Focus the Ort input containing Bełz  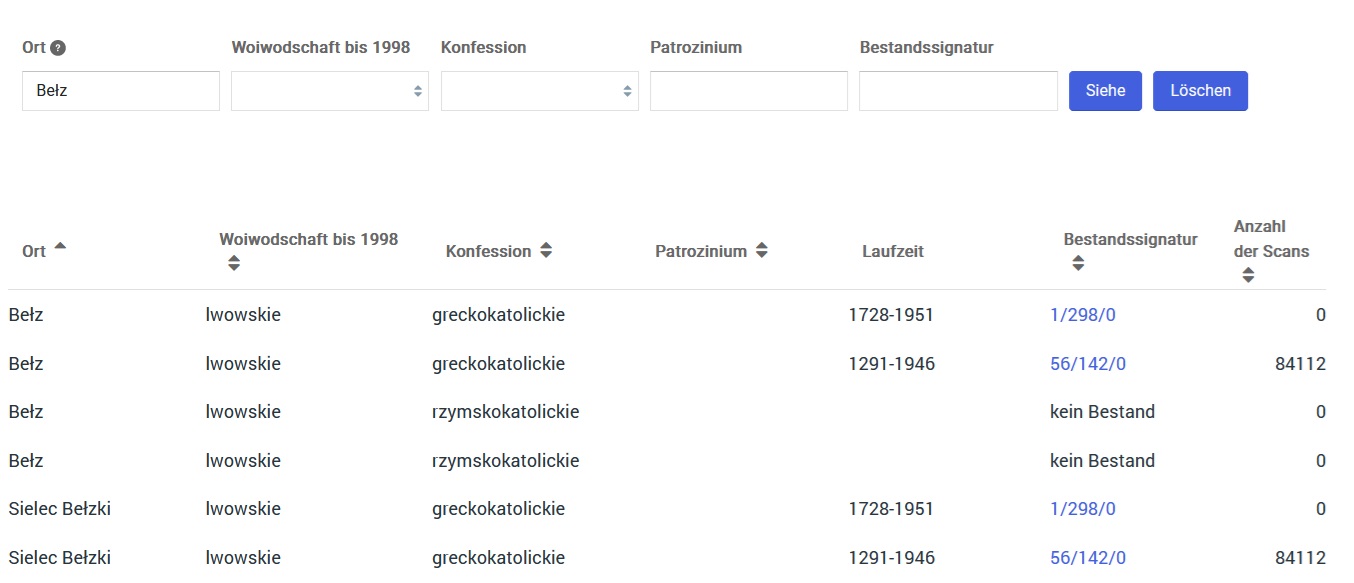pyautogui.click(x=121, y=91)
